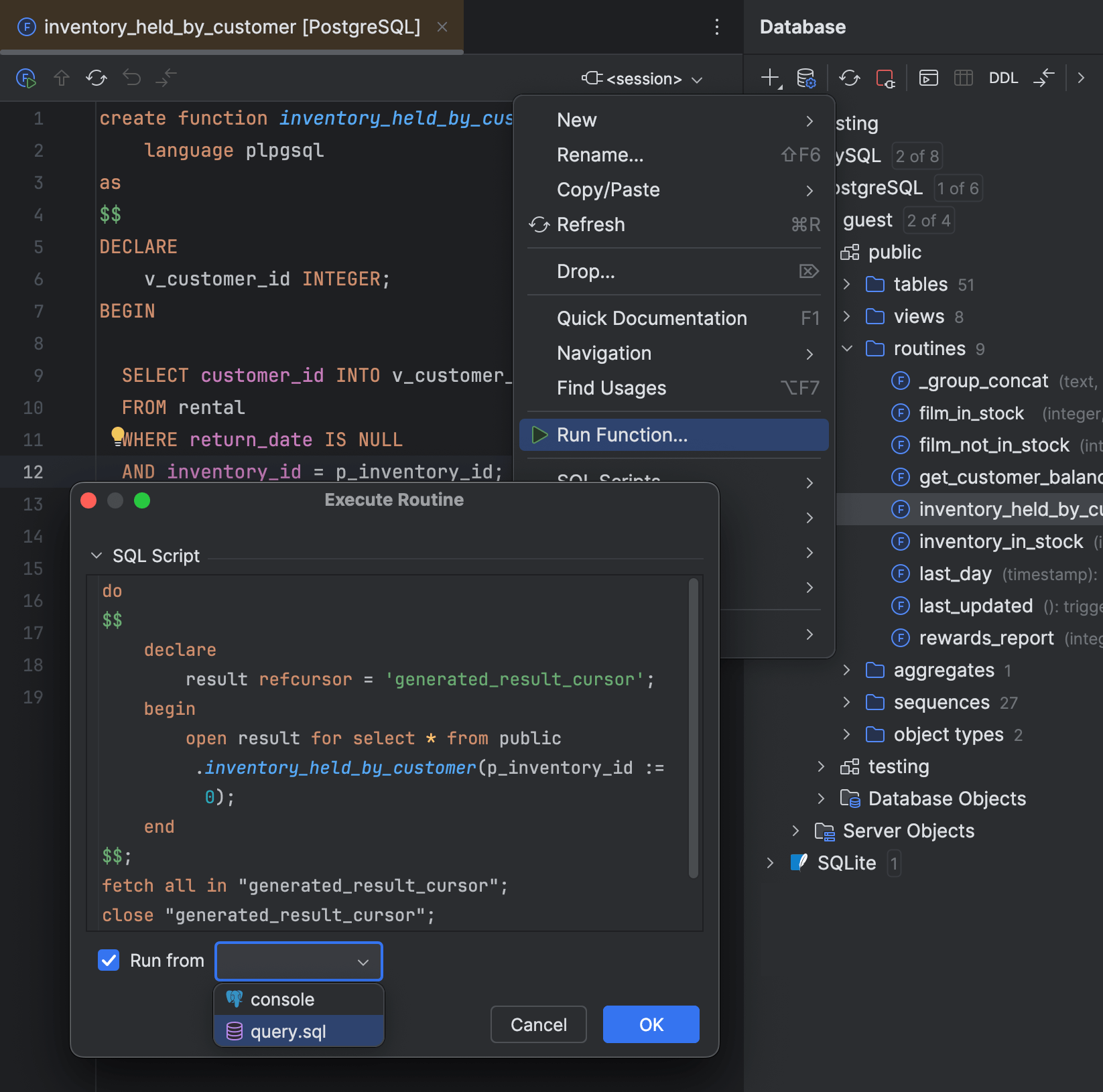Refresh database objects in the Database panel
The height and width of the screenshot is (1092, 1103).
(x=850, y=78)
